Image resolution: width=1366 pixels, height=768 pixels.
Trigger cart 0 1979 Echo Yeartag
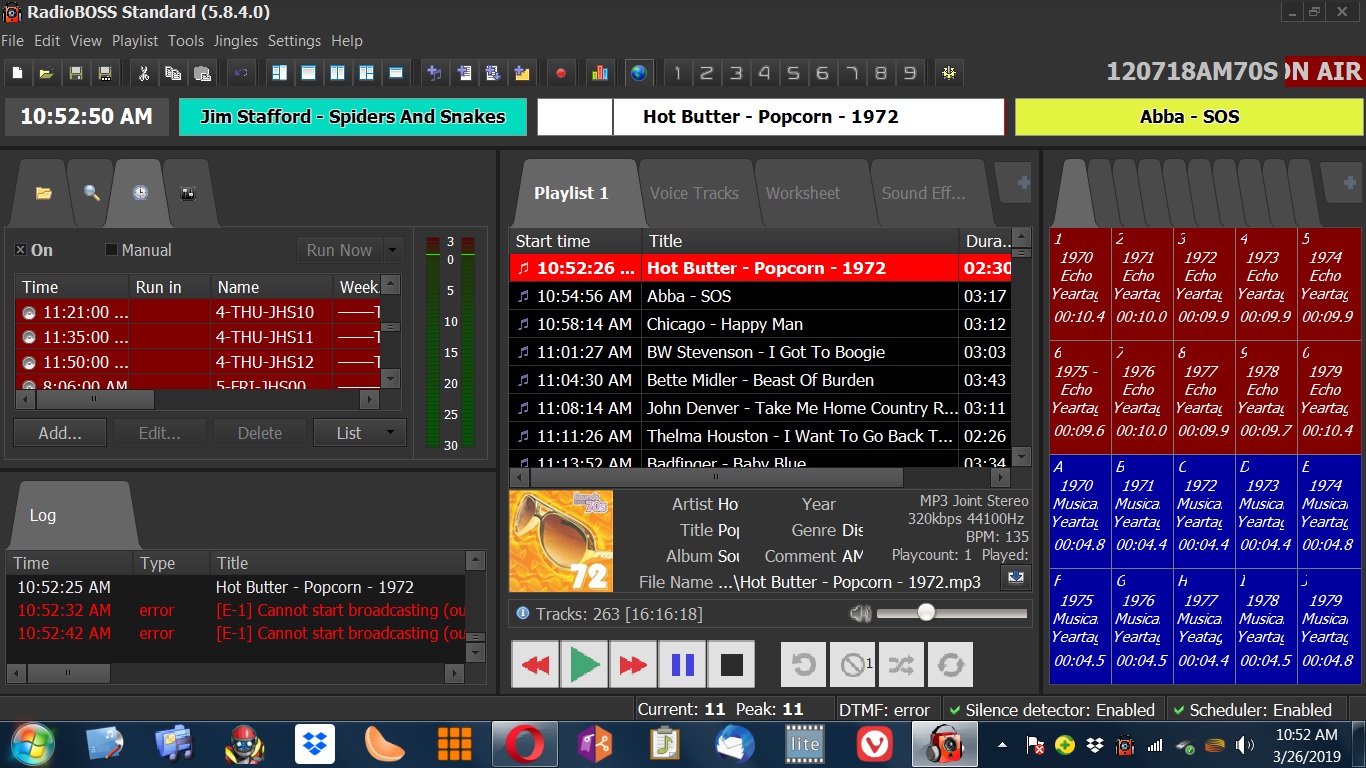click(1330, 398)
